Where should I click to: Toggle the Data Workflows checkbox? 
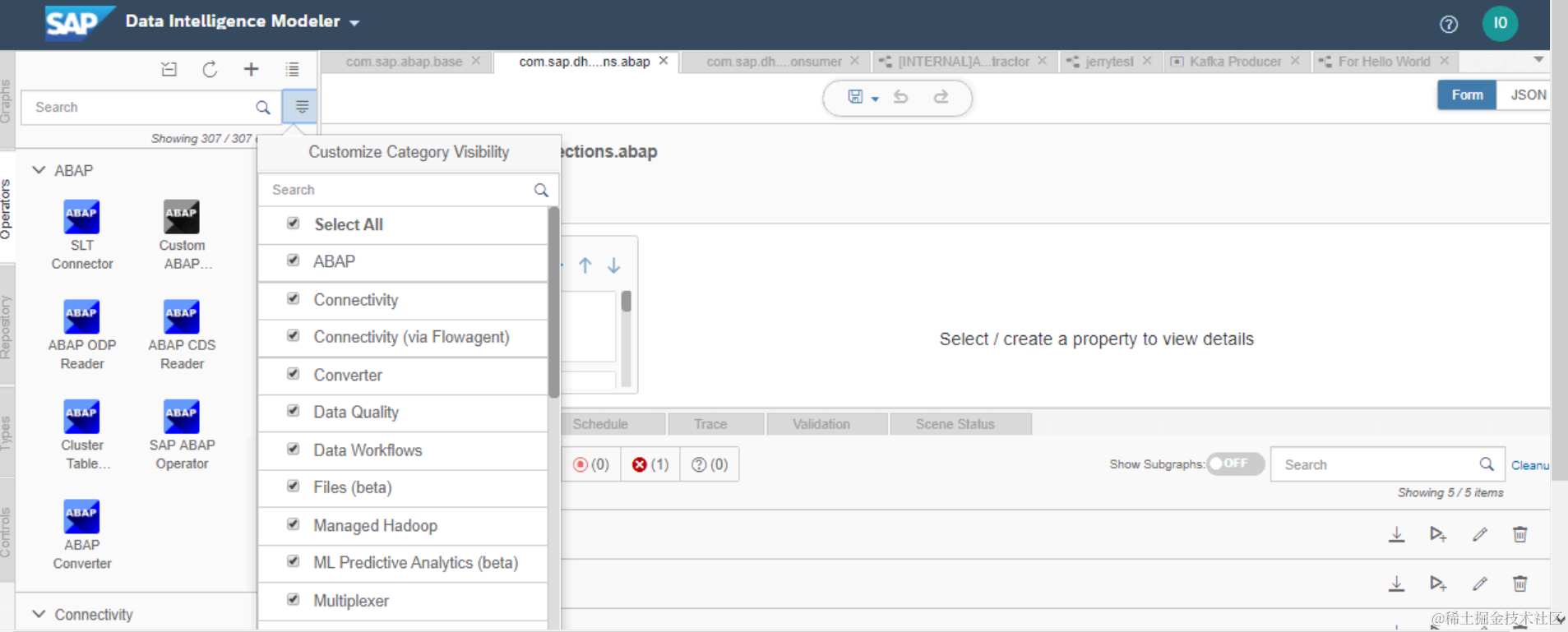[x=293, y=449]
